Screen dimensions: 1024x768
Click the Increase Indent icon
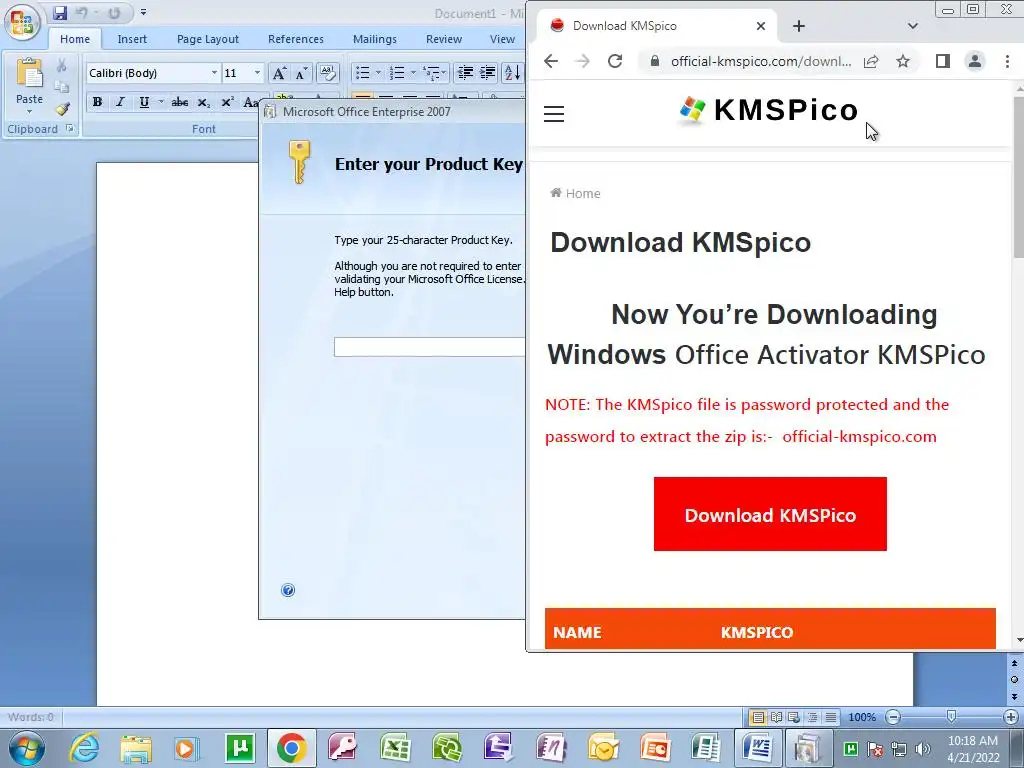point(488,72)
